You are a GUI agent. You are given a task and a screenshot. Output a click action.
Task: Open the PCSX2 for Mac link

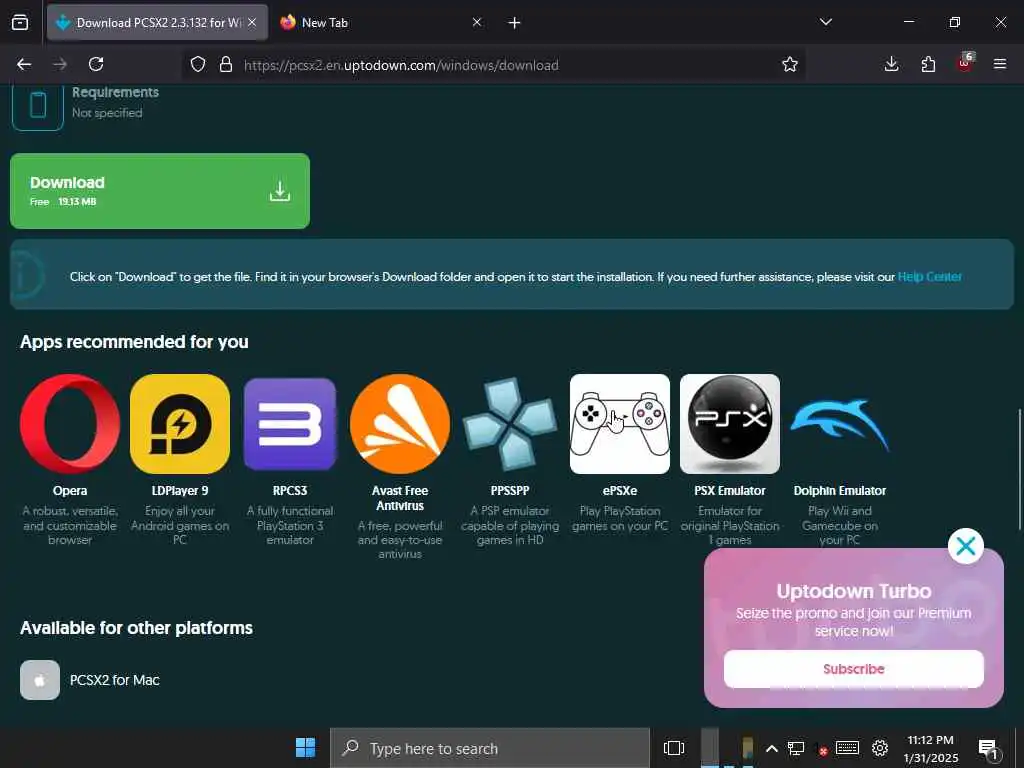114,680
